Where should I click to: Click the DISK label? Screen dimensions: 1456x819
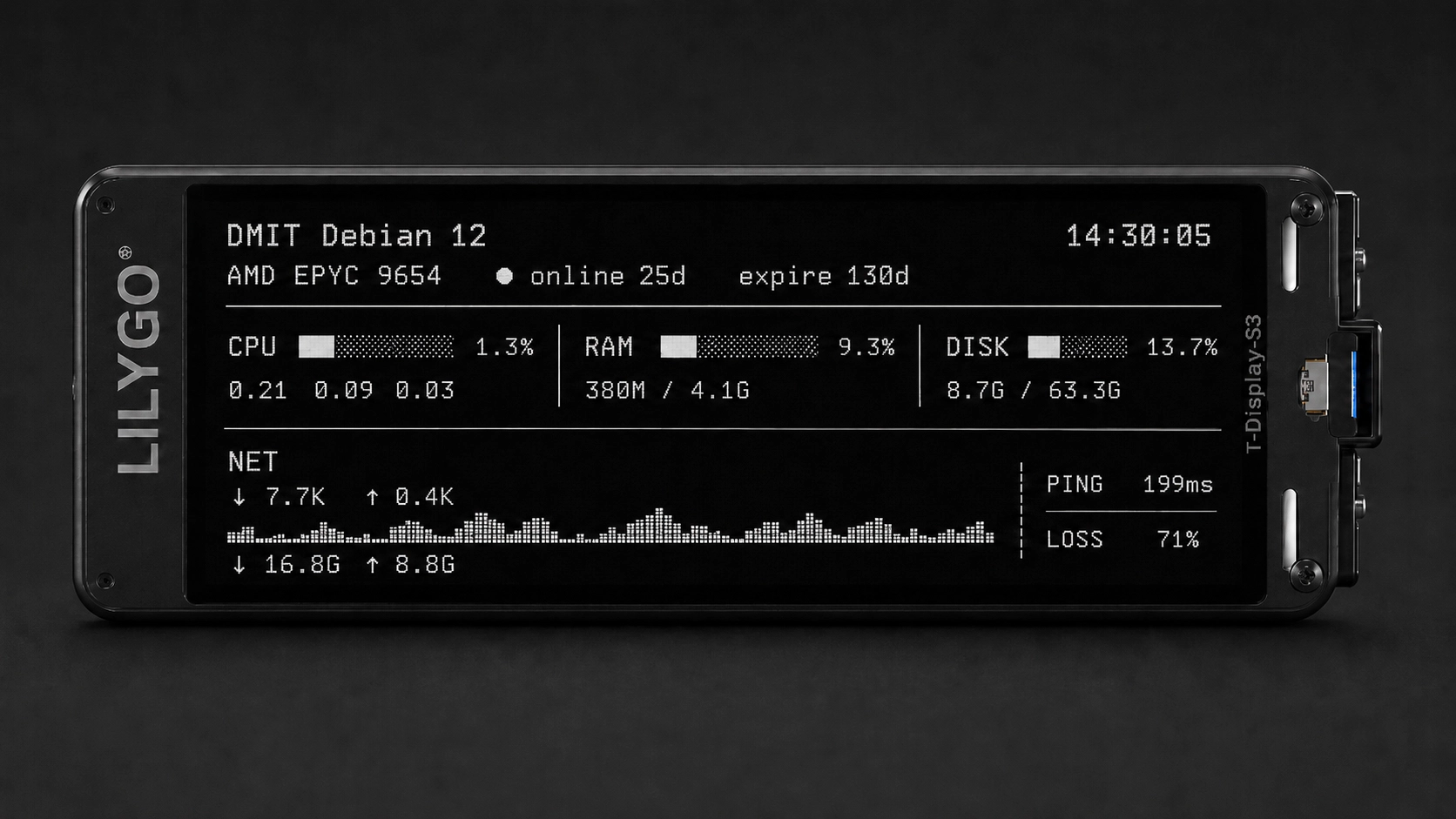tap(978, 347)
